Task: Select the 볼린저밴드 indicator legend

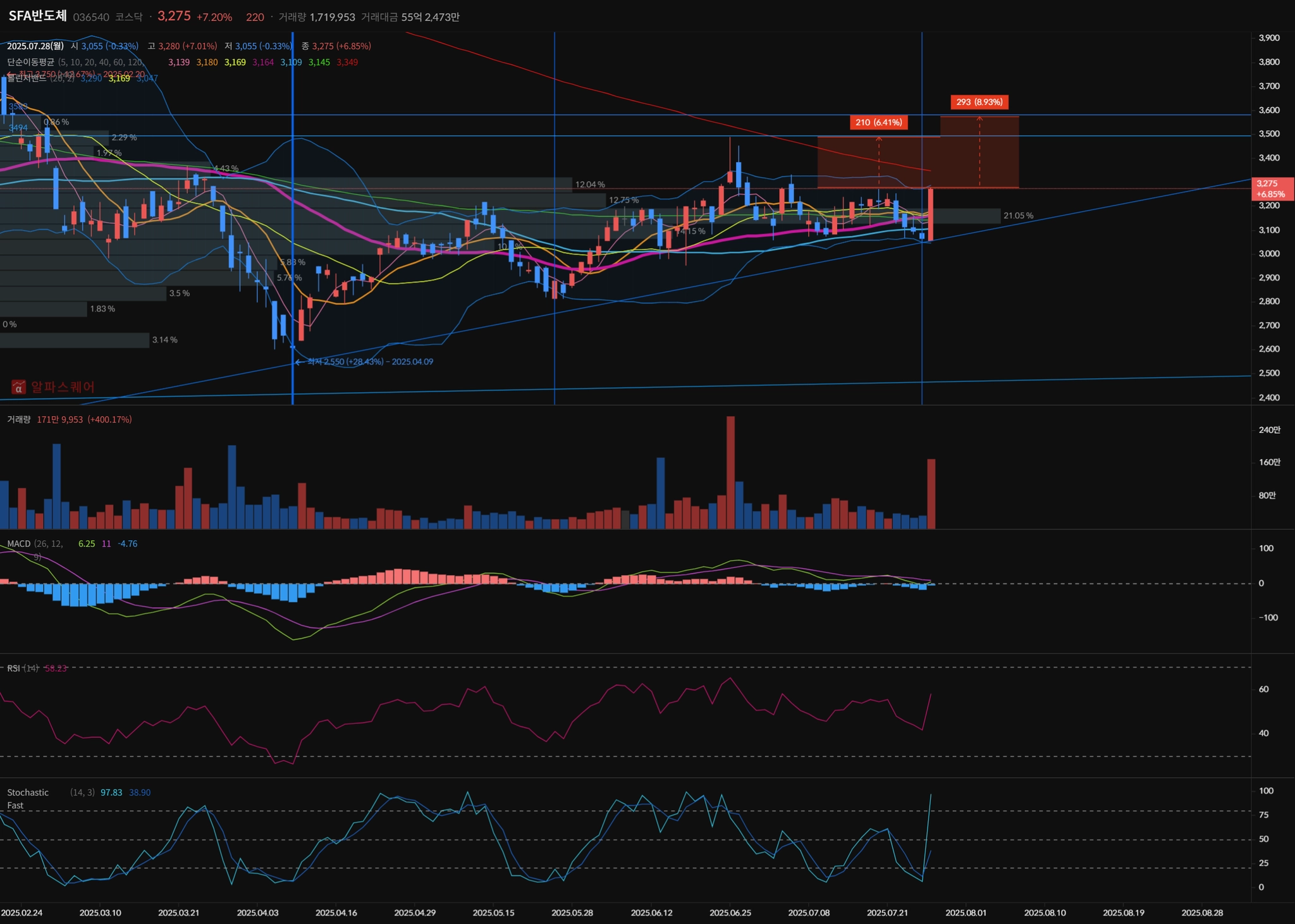Action: tap(27, 78)
